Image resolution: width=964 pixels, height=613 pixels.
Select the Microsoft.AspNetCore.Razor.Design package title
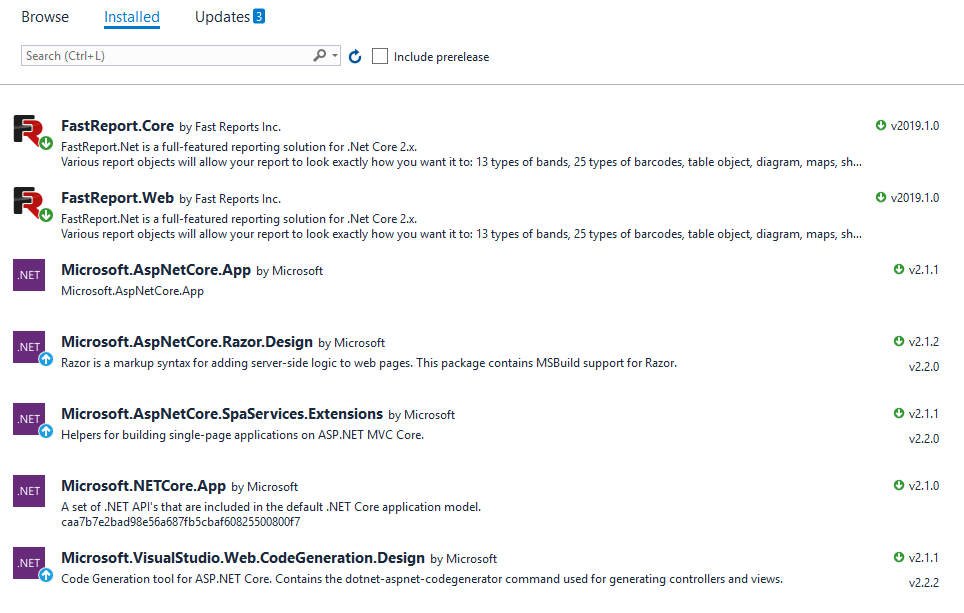coord(187,342)
